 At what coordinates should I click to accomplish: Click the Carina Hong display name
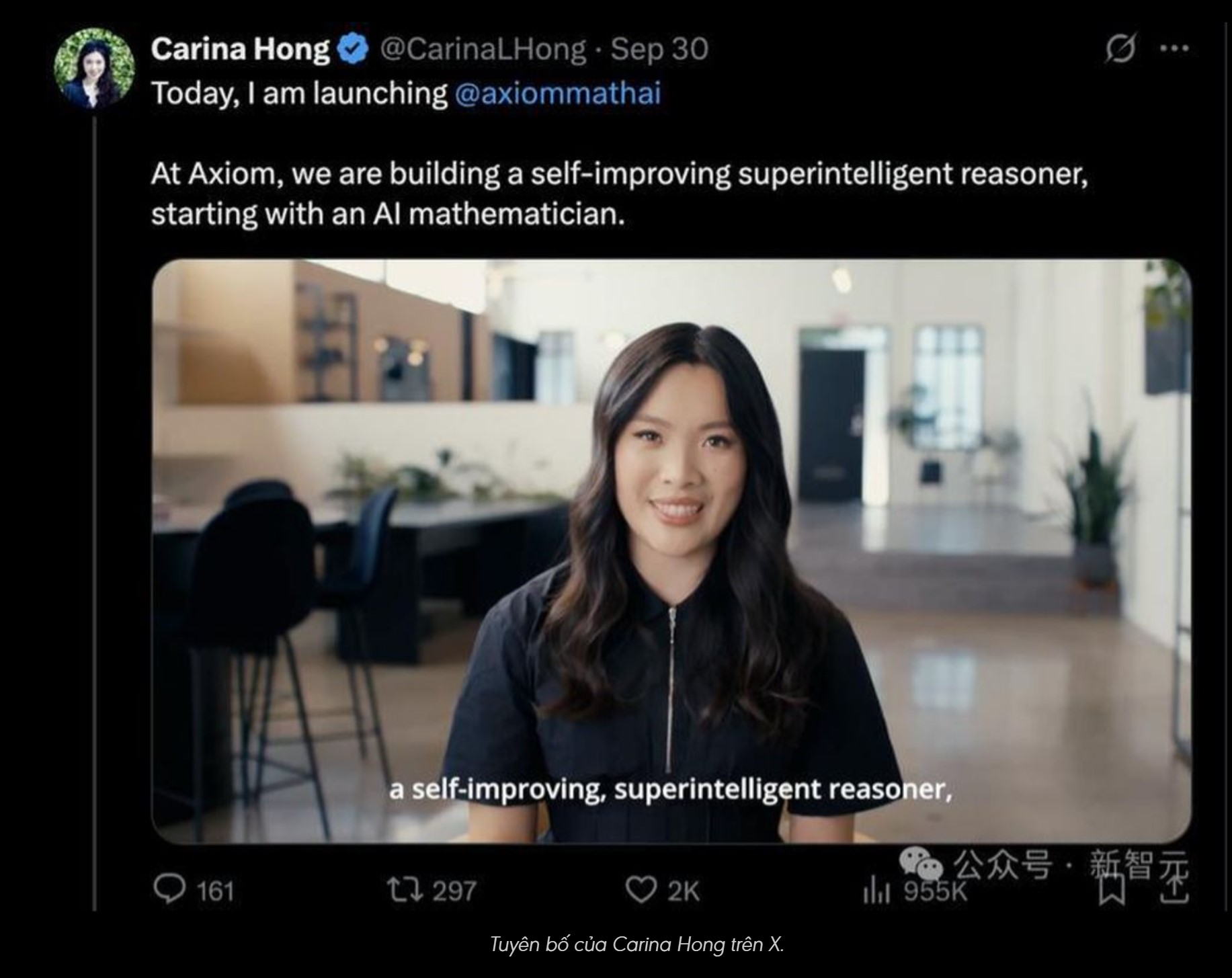tap(240, 50)
